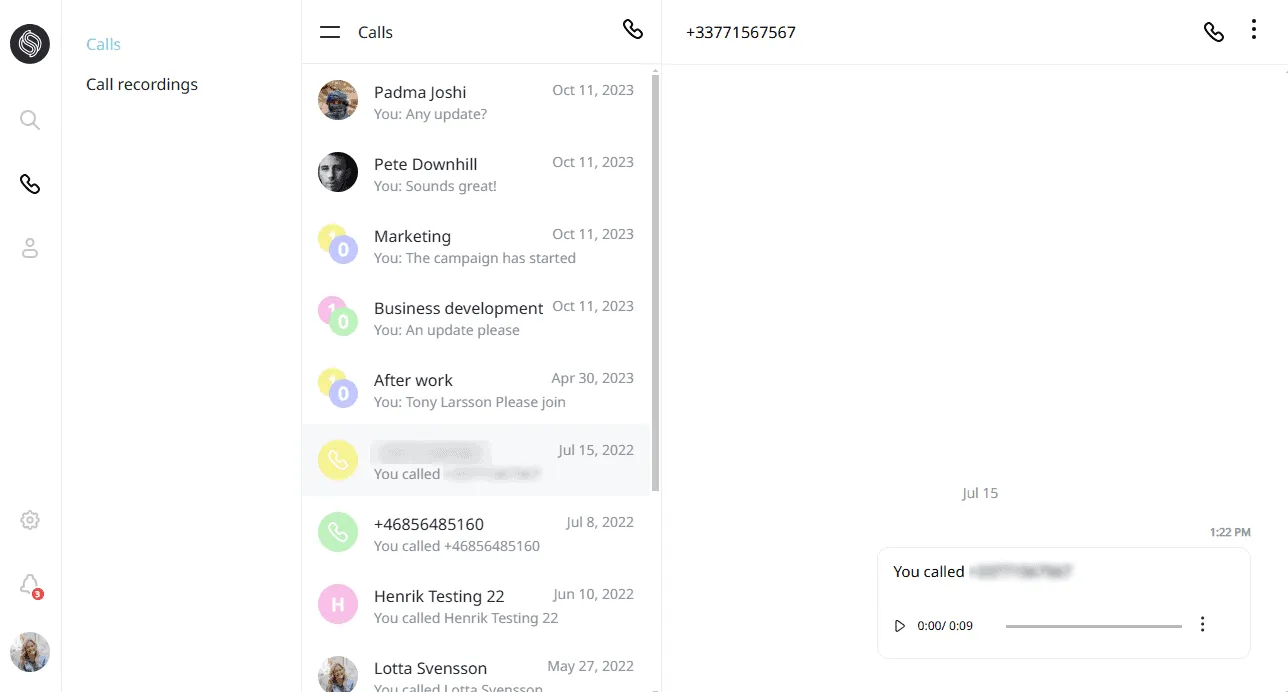Open the call recording three-dot options
Viewport: 1288px width, 692px height.
coord(1202,625)
